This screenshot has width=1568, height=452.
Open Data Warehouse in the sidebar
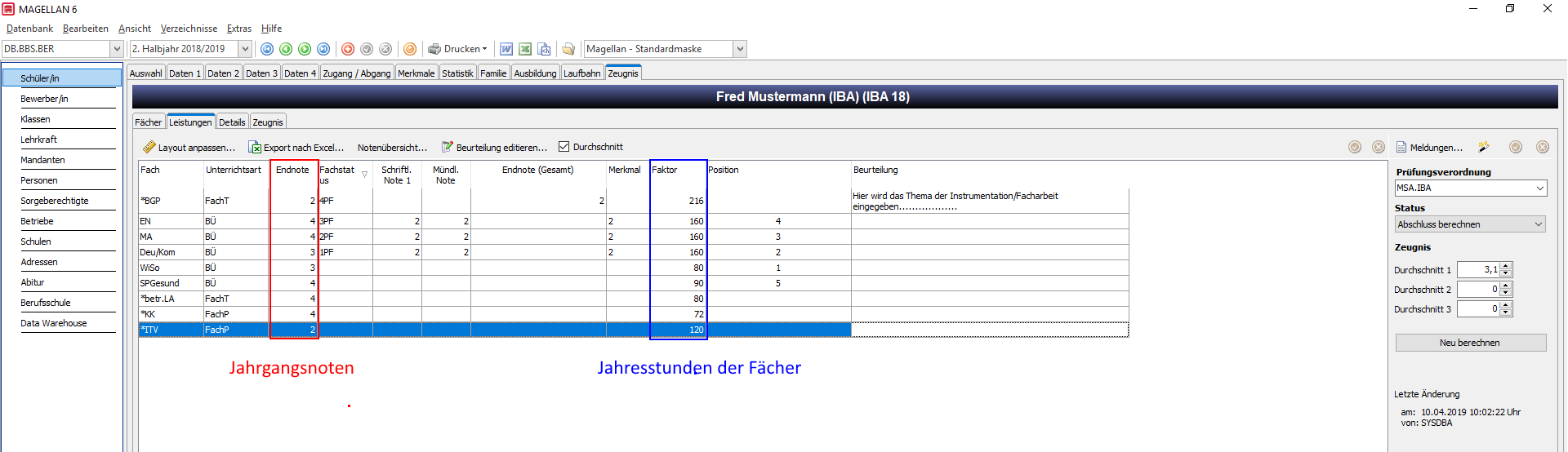pos(53,323)
